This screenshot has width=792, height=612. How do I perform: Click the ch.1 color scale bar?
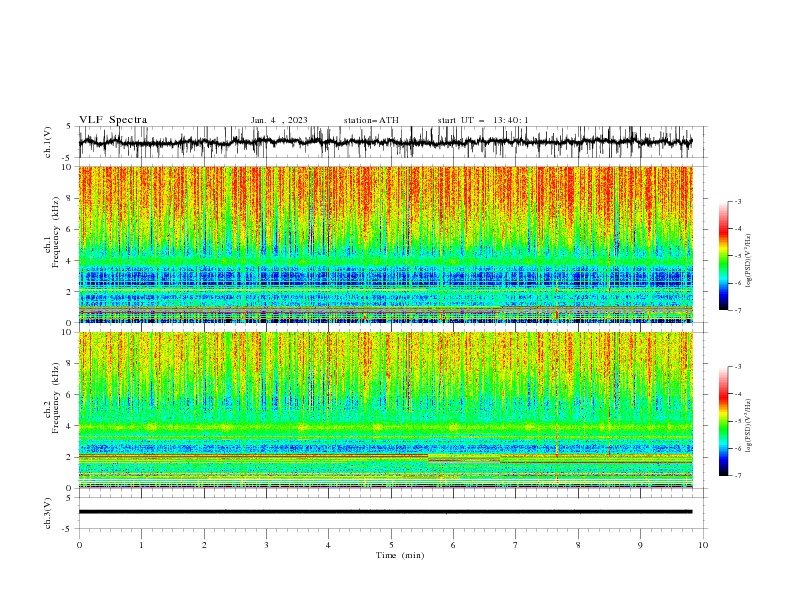point(724,256)
